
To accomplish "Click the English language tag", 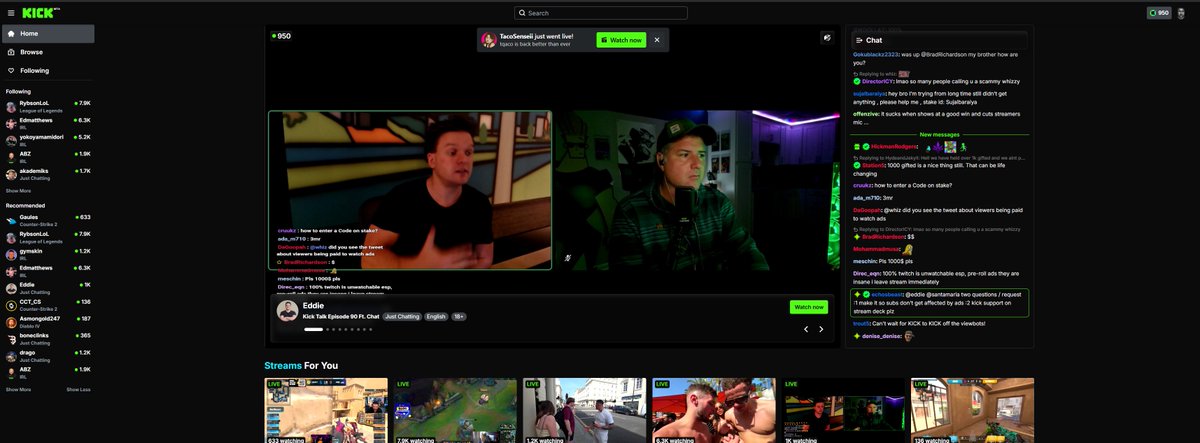I will pos(436,316).
